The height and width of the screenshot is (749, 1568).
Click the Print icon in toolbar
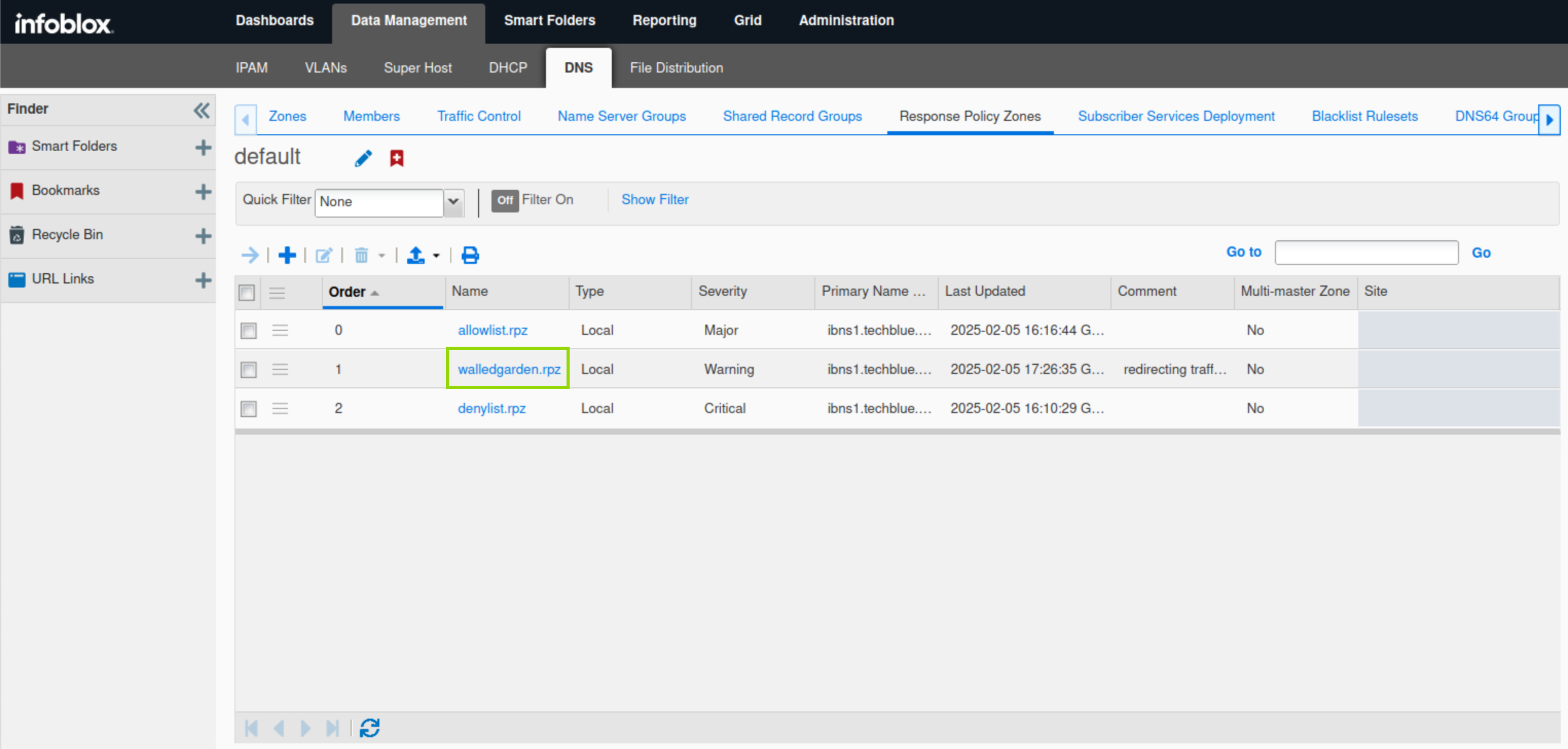coord(470,255)
